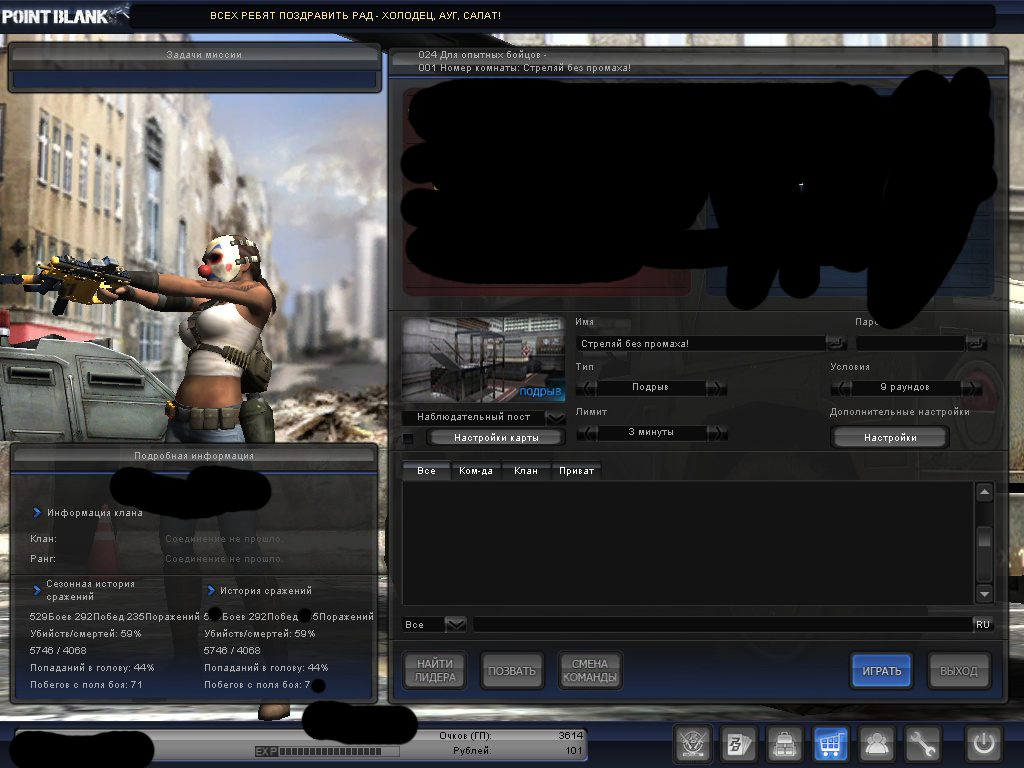Open additional Настройки button
The width and height of the screenshot is (1024, 768).
pyautogui.click(x=889, y=438)
